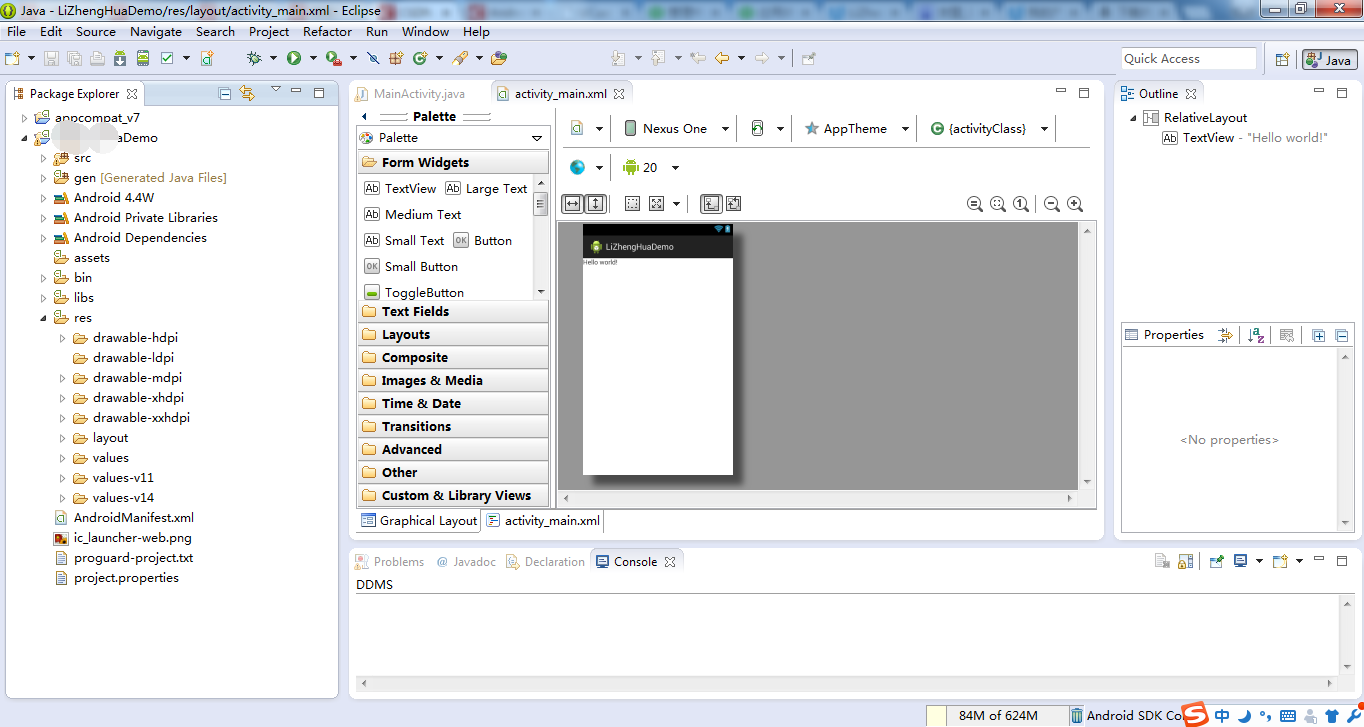Open the Text Fields palette category

click(452, 311)
